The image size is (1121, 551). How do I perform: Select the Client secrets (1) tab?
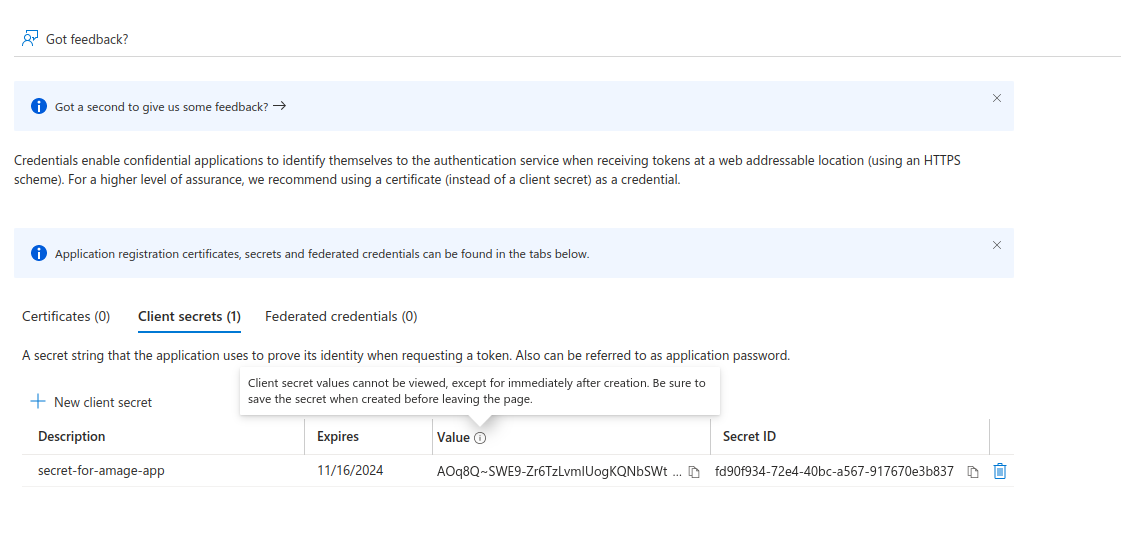[189, 316]
